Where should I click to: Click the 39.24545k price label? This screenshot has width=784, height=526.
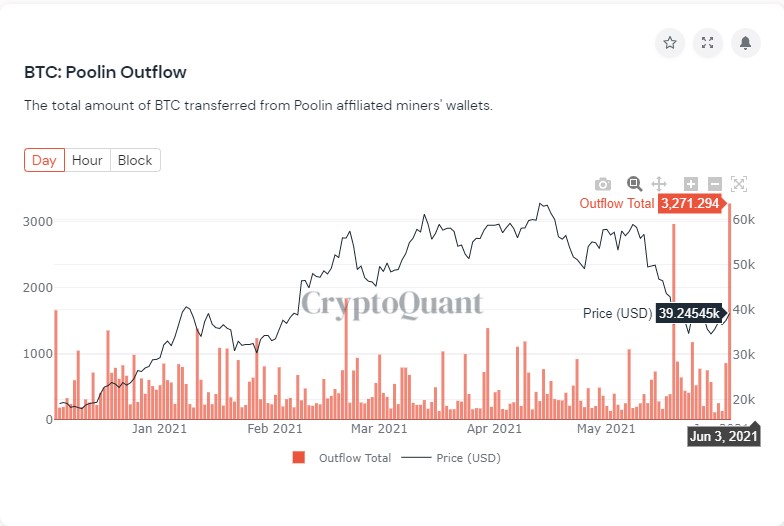coord(690,314)
